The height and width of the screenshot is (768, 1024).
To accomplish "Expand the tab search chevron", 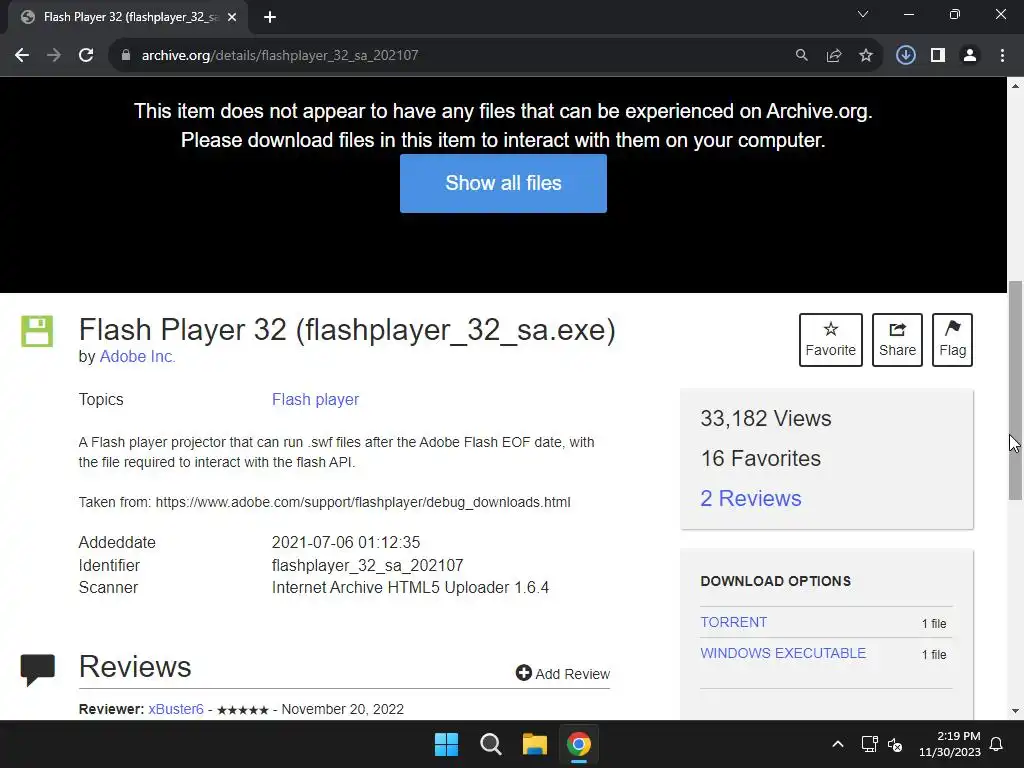I will pos(863,14).
